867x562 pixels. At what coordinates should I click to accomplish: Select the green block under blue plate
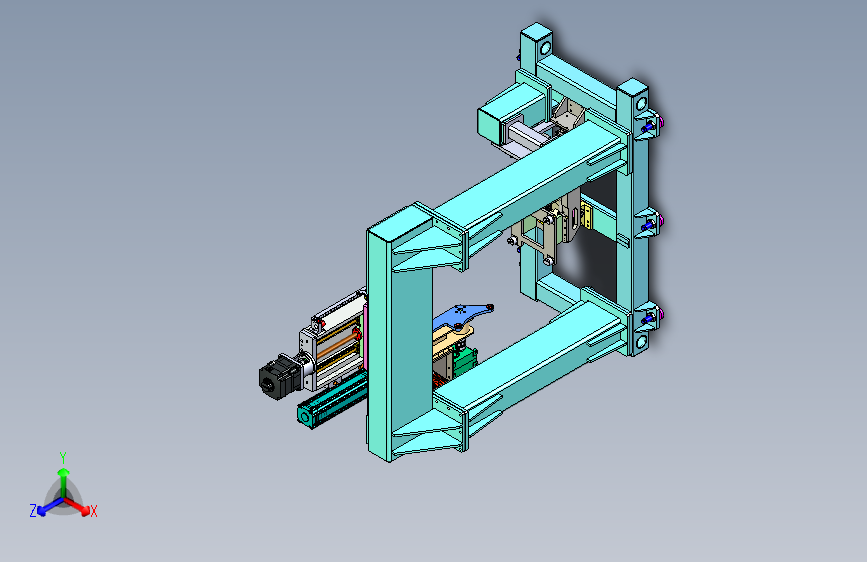(x=466, y=360)
